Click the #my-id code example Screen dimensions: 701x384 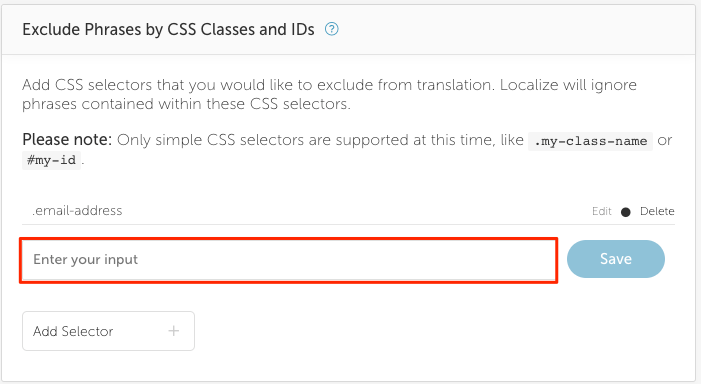point(51,160)
